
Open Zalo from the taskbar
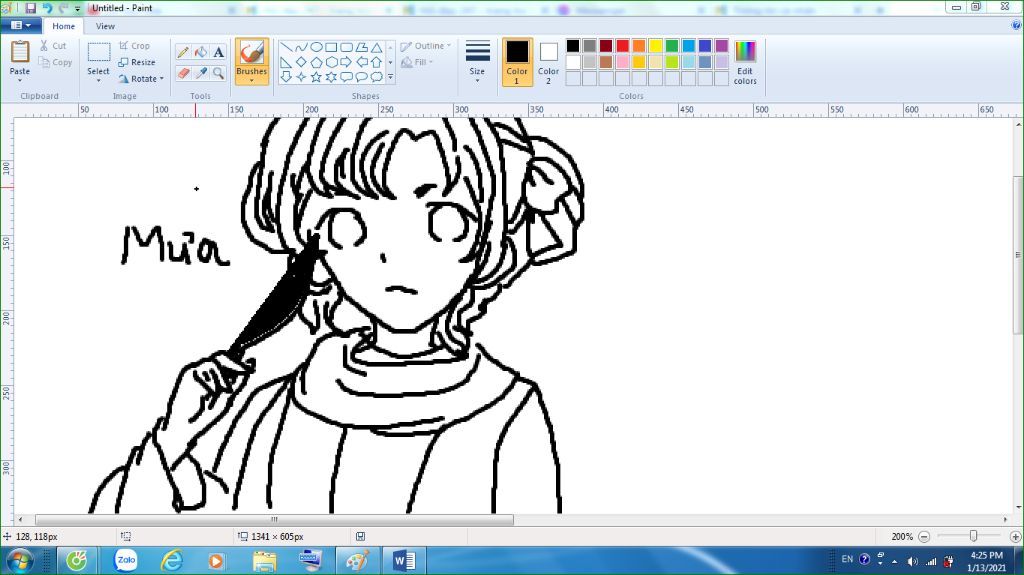(x=125, y=560)
